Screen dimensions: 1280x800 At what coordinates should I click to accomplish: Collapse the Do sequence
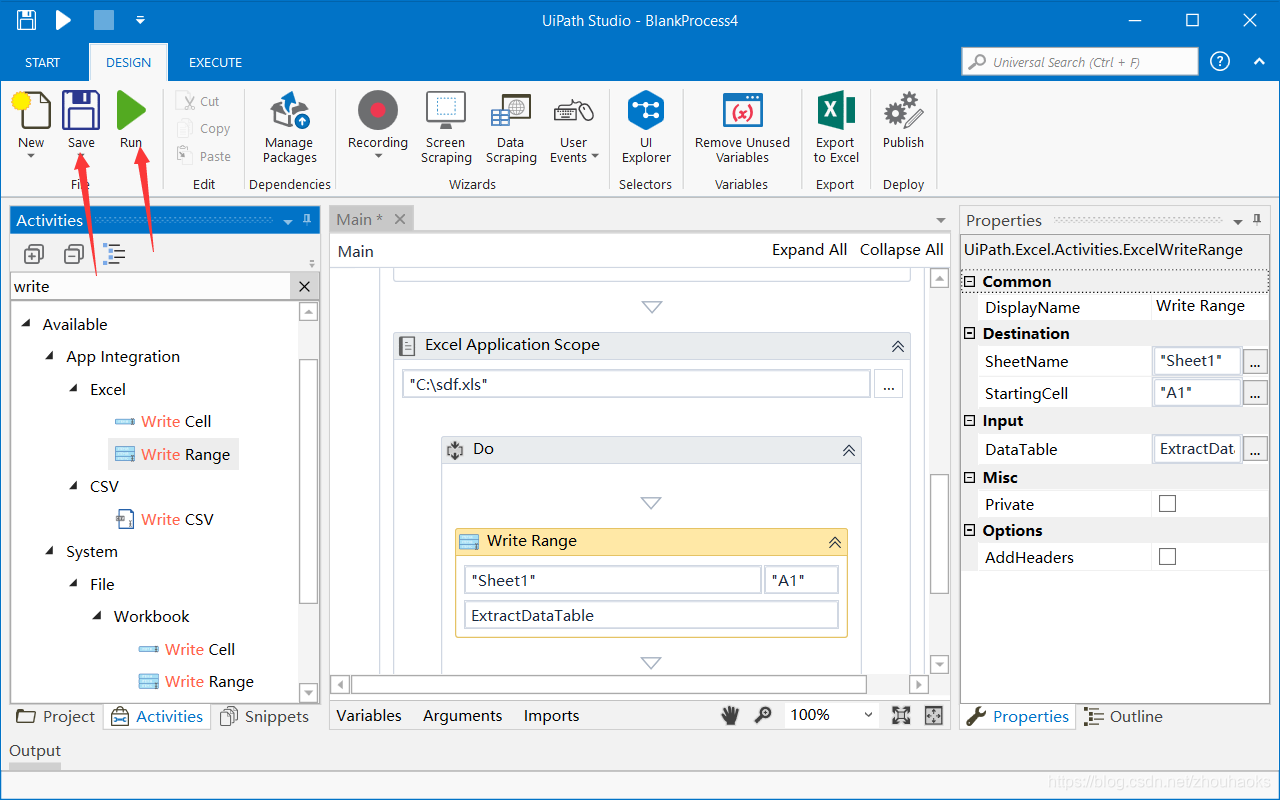click(x=848, y=450)
